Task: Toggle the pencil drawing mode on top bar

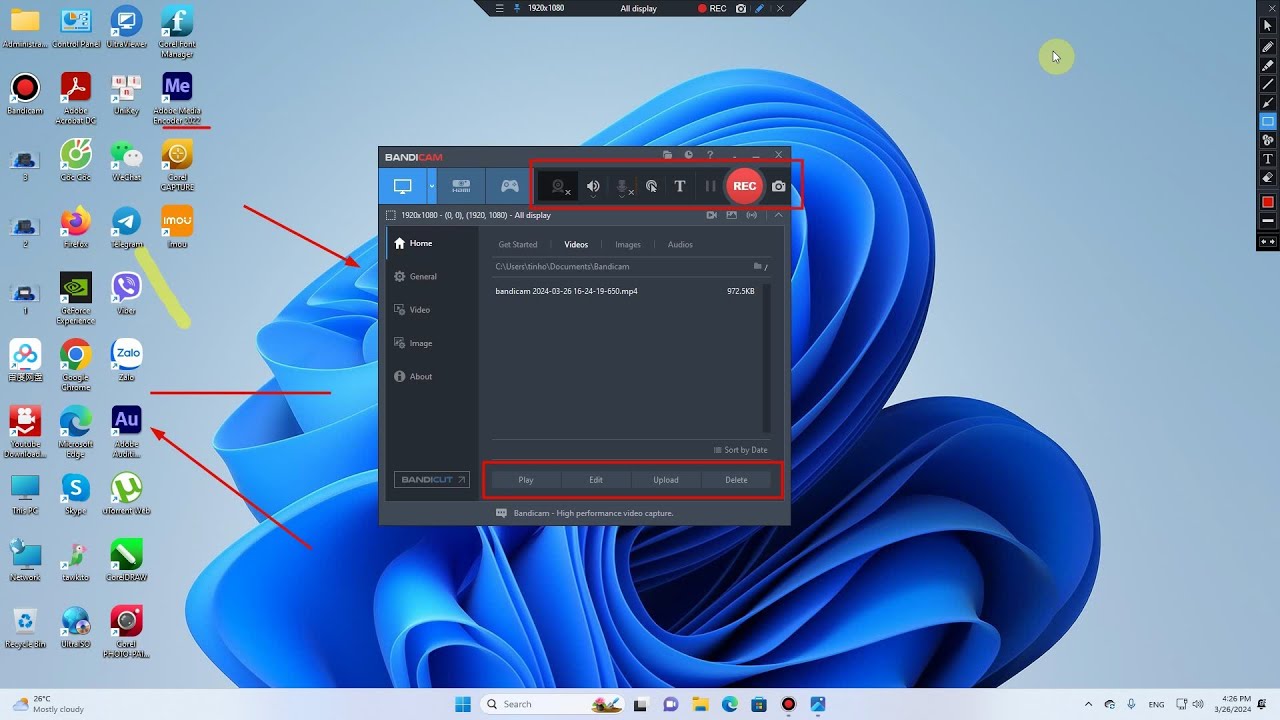Action: point(760,8)
